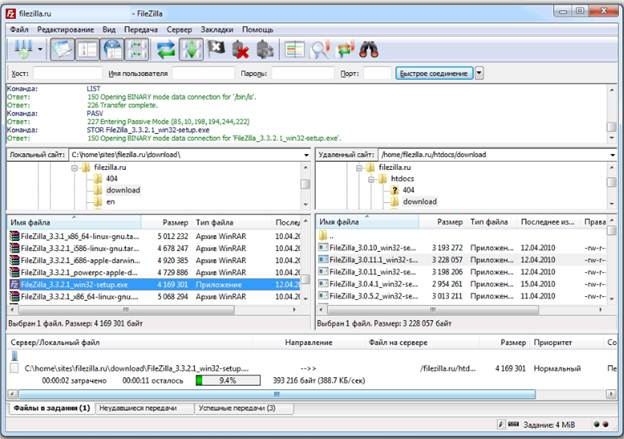Click the 9.4% transfer progress bar
Viewport: 624px width, 439px height.
pyautogui.click(x=226, y=380)
